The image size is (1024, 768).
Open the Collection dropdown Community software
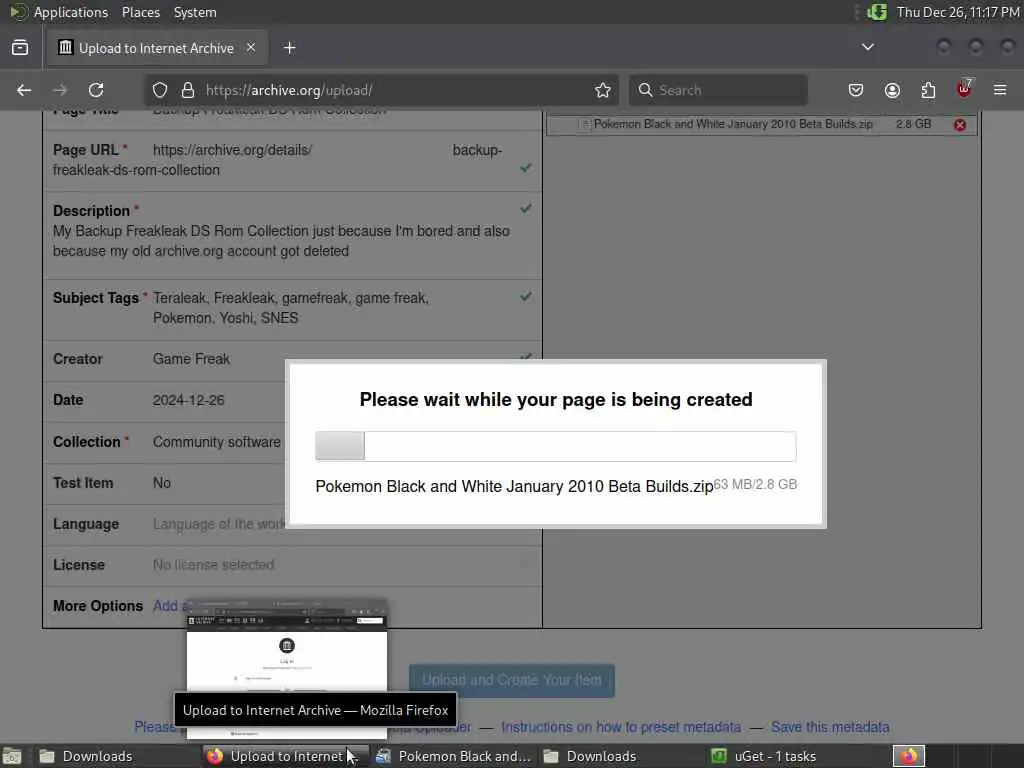[x=217, y=442]
